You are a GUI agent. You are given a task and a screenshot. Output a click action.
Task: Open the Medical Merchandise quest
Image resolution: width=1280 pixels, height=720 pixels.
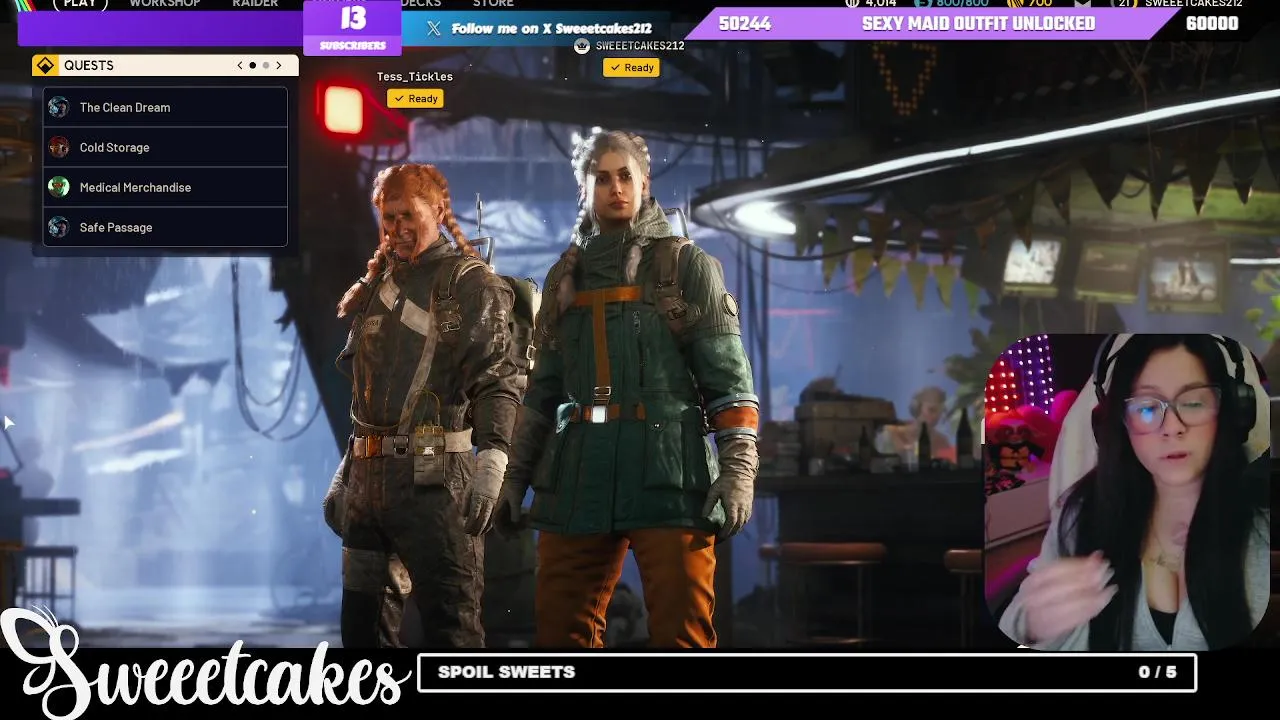pos(165,187)
